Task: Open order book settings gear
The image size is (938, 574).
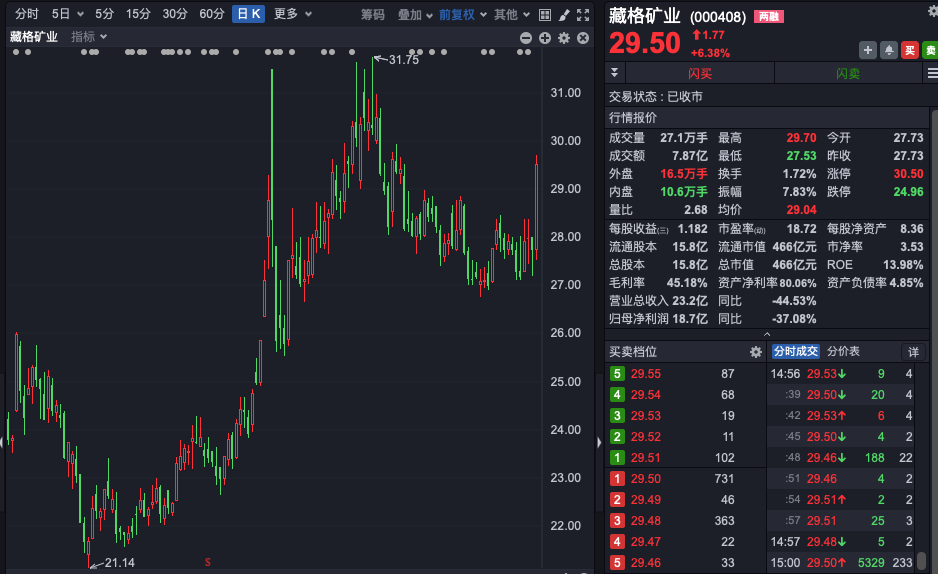Action: tap(756, 352)
